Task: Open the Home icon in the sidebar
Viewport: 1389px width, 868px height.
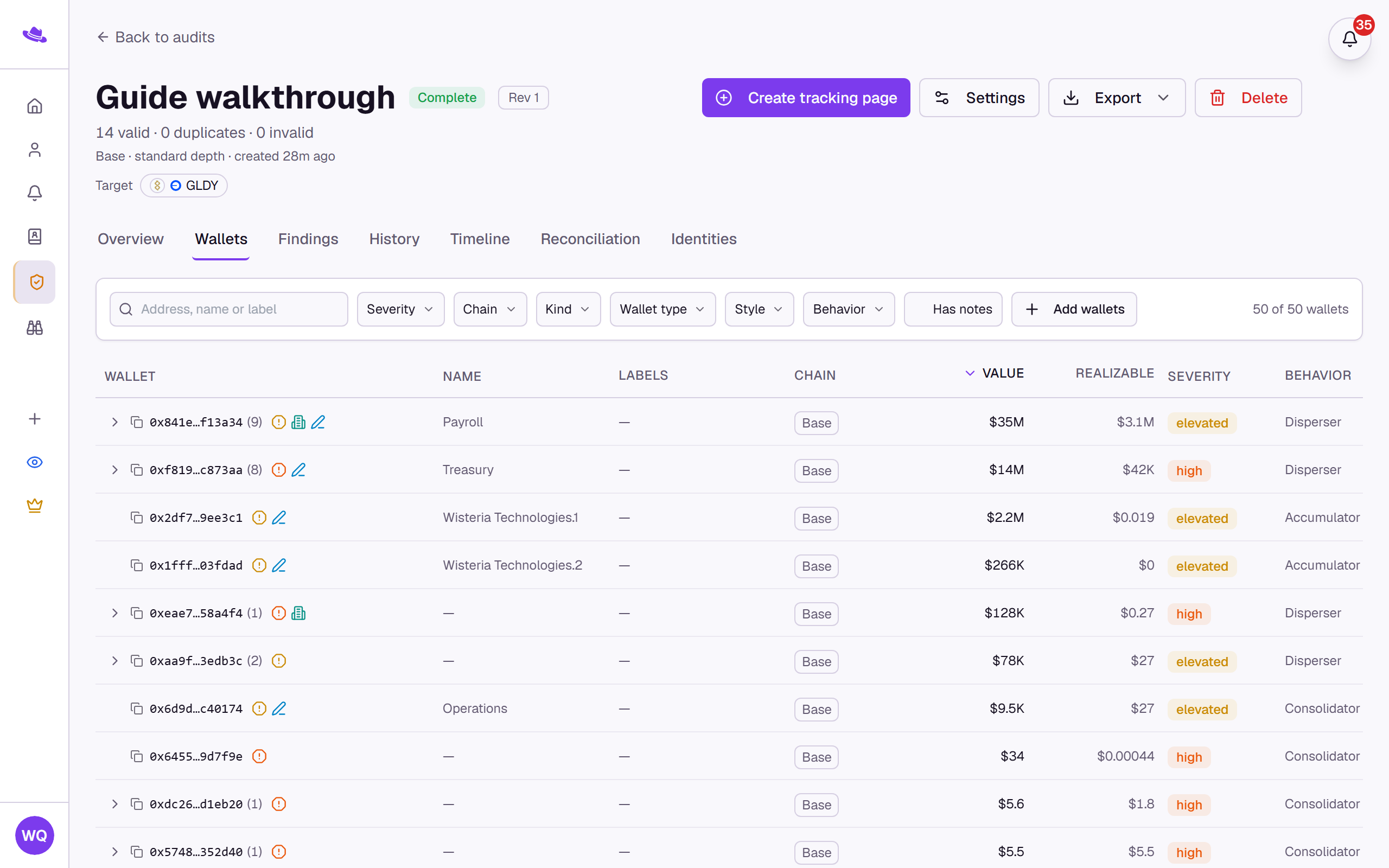Action: pyautogui.click(x=34, y=106)
